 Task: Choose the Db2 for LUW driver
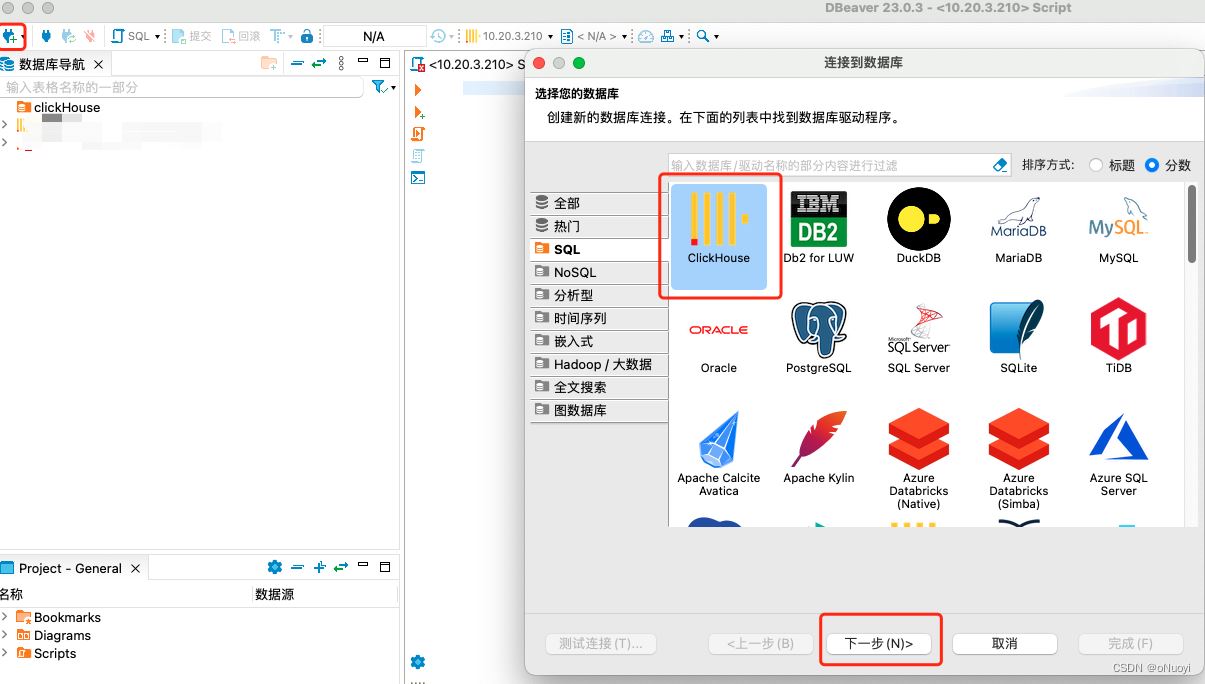pos(819,228)
